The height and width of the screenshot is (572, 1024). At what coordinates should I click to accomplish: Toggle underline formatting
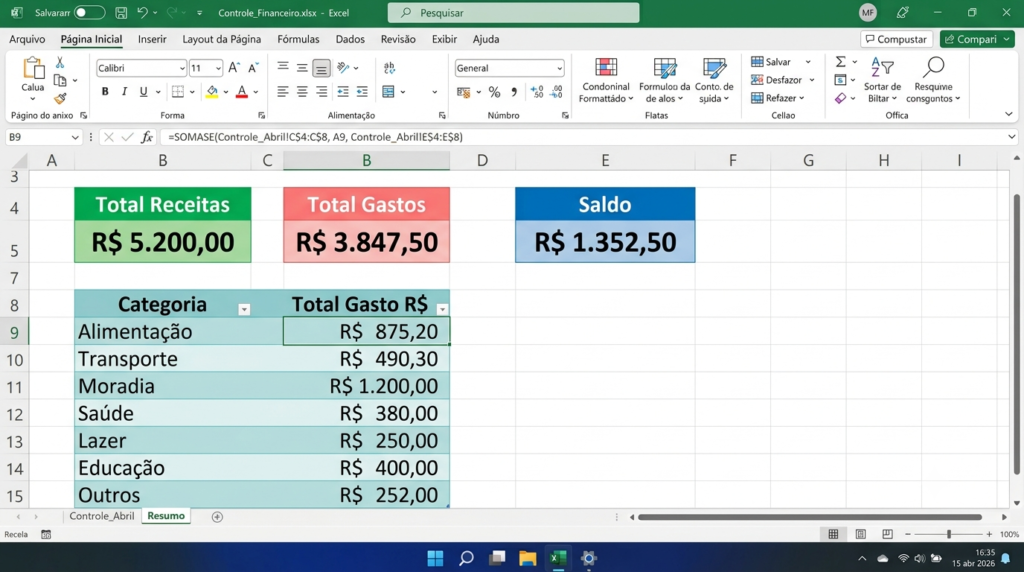point(143,92)
